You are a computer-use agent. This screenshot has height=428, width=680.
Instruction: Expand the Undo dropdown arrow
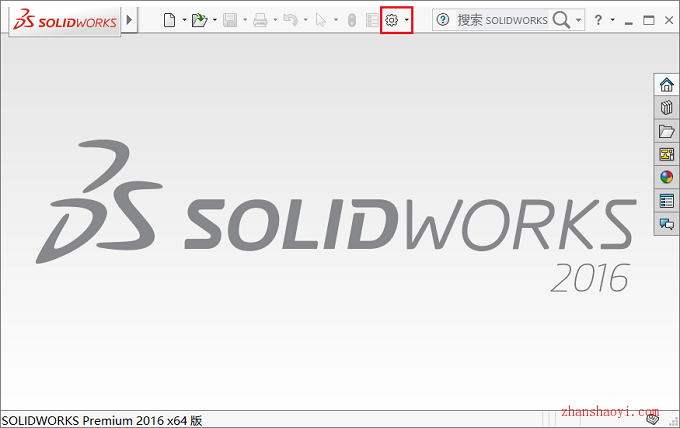coord(306,20)
